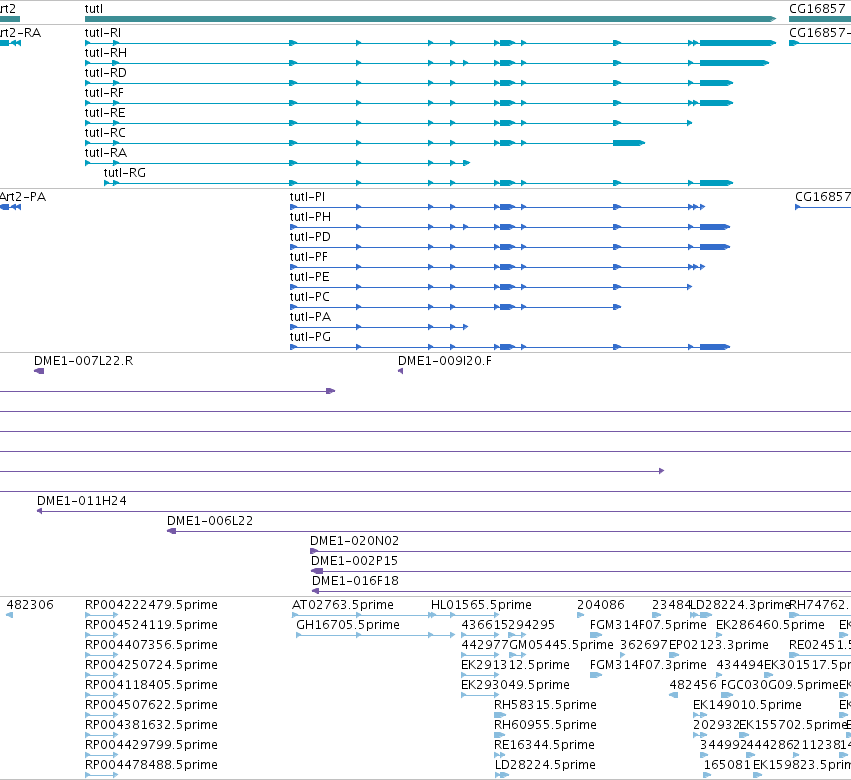Select the Art2-PA protein label
Screen dimensions: 851x780
(23, 196)
